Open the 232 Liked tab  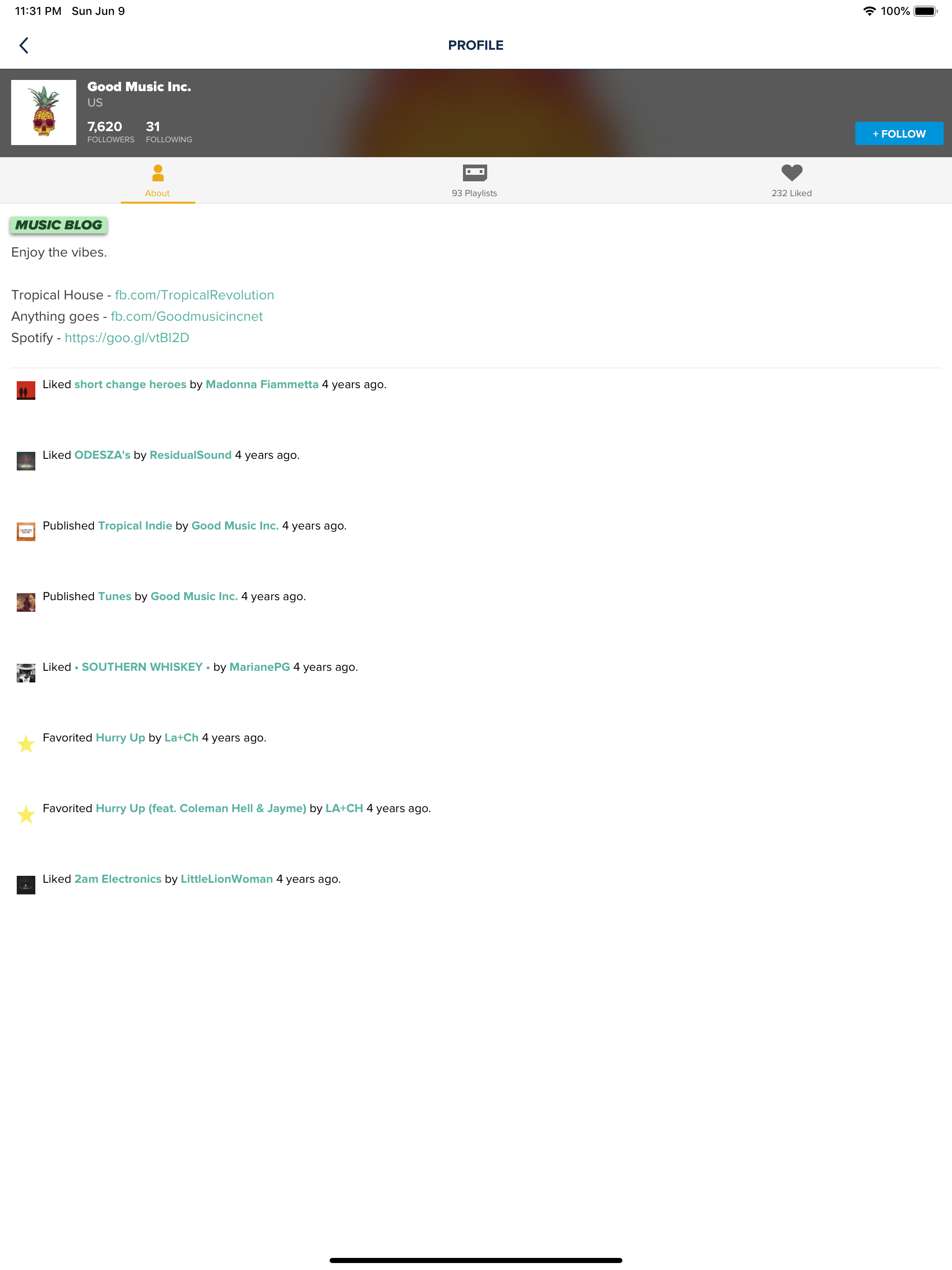(x=791, y=180)
